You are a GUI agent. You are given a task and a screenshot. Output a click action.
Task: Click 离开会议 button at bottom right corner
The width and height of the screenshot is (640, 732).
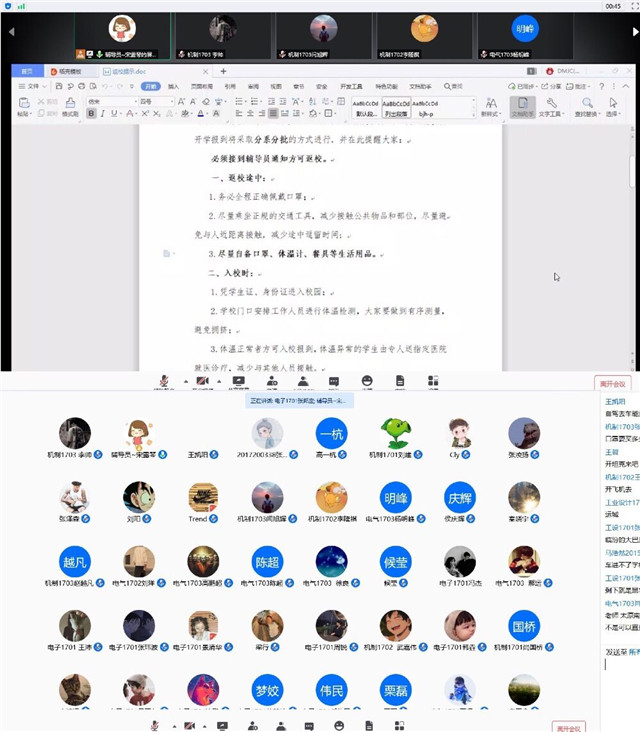pyautogui.click(x=569, y=728)
